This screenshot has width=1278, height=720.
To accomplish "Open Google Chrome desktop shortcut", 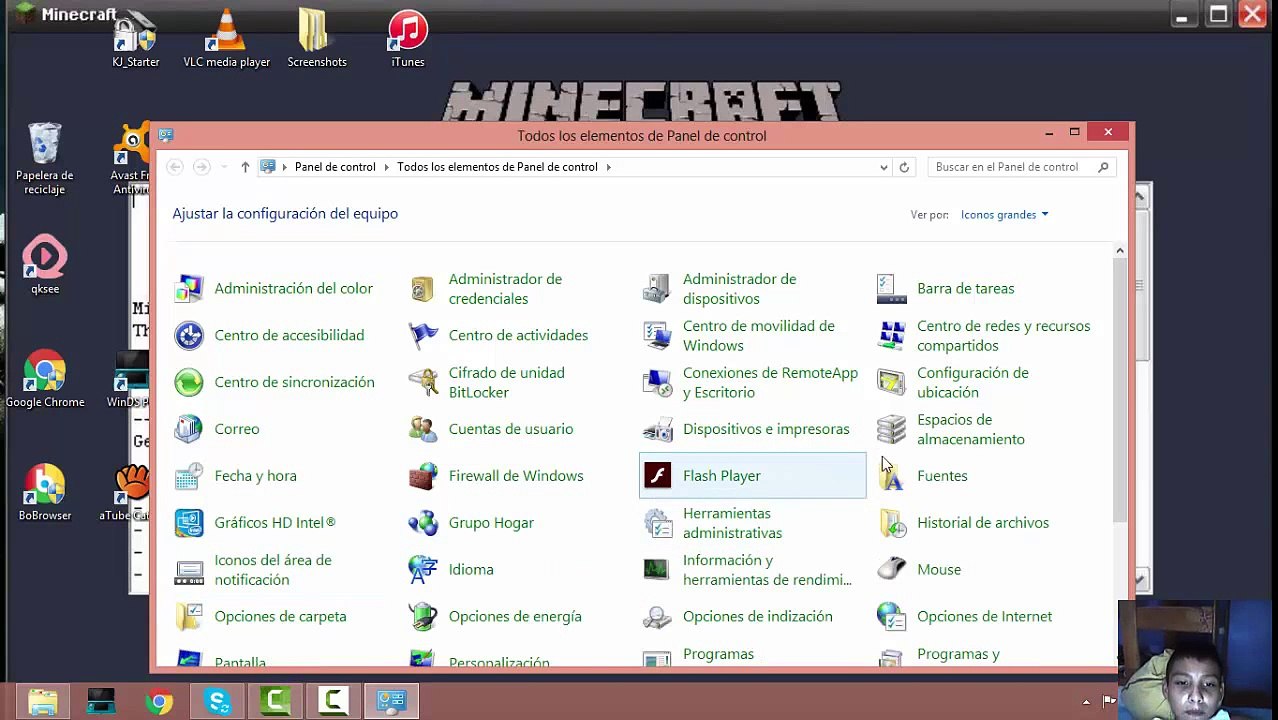I will tap(45, 380).
